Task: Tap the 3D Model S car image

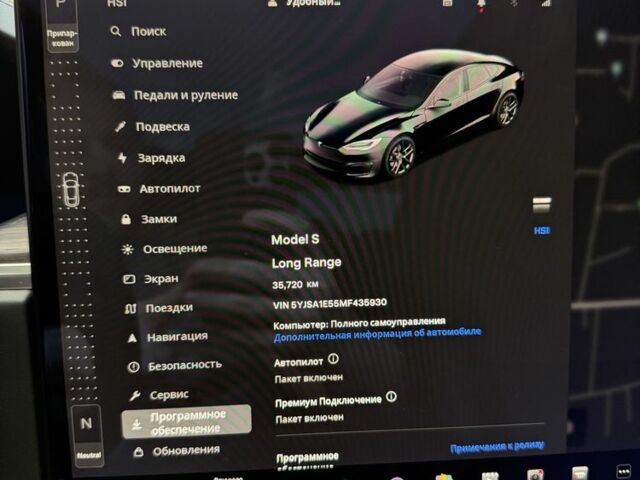Action: pos(413,116)
